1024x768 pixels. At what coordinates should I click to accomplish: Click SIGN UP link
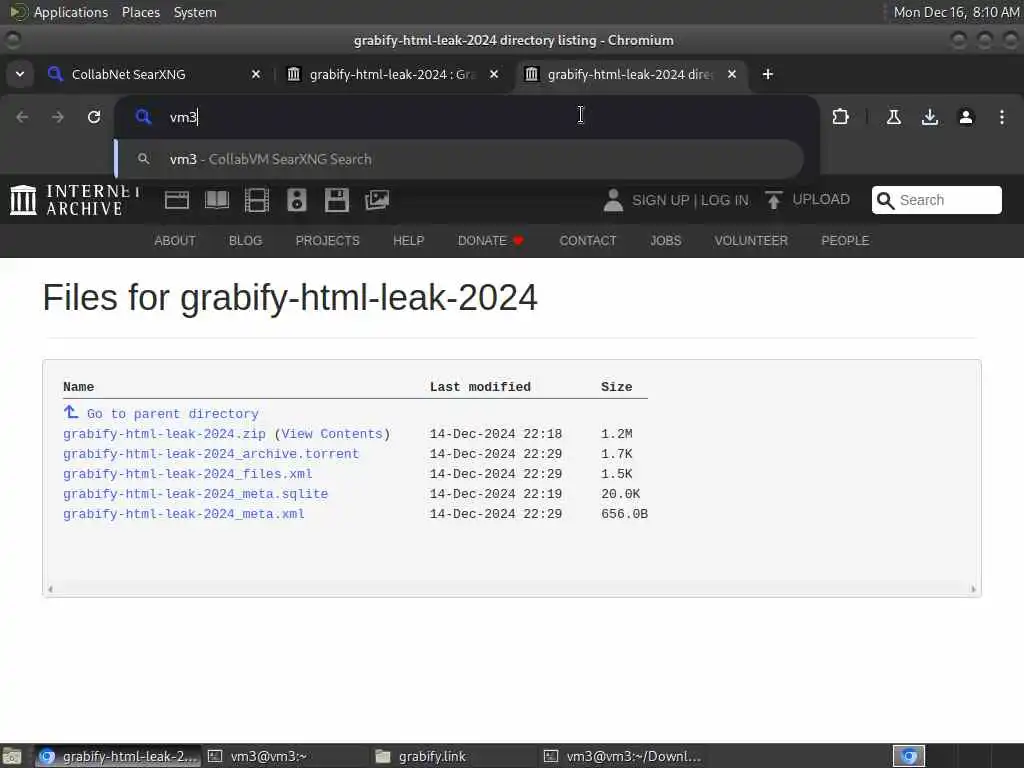[x=660, y=200]
